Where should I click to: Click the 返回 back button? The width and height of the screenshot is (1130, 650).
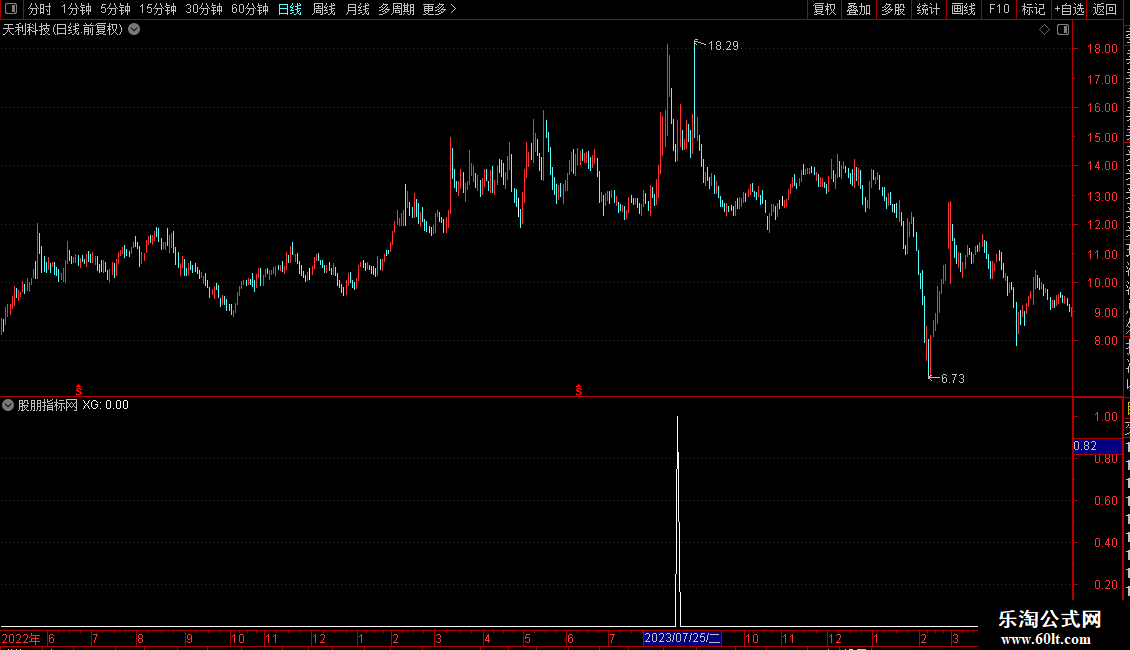(x=1105, y=9)
